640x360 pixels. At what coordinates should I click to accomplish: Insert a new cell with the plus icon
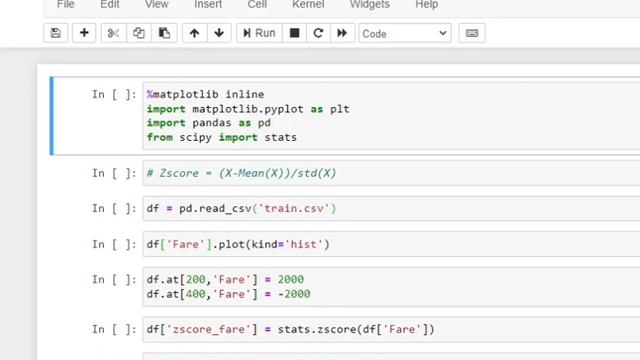(x=84, y=33)
